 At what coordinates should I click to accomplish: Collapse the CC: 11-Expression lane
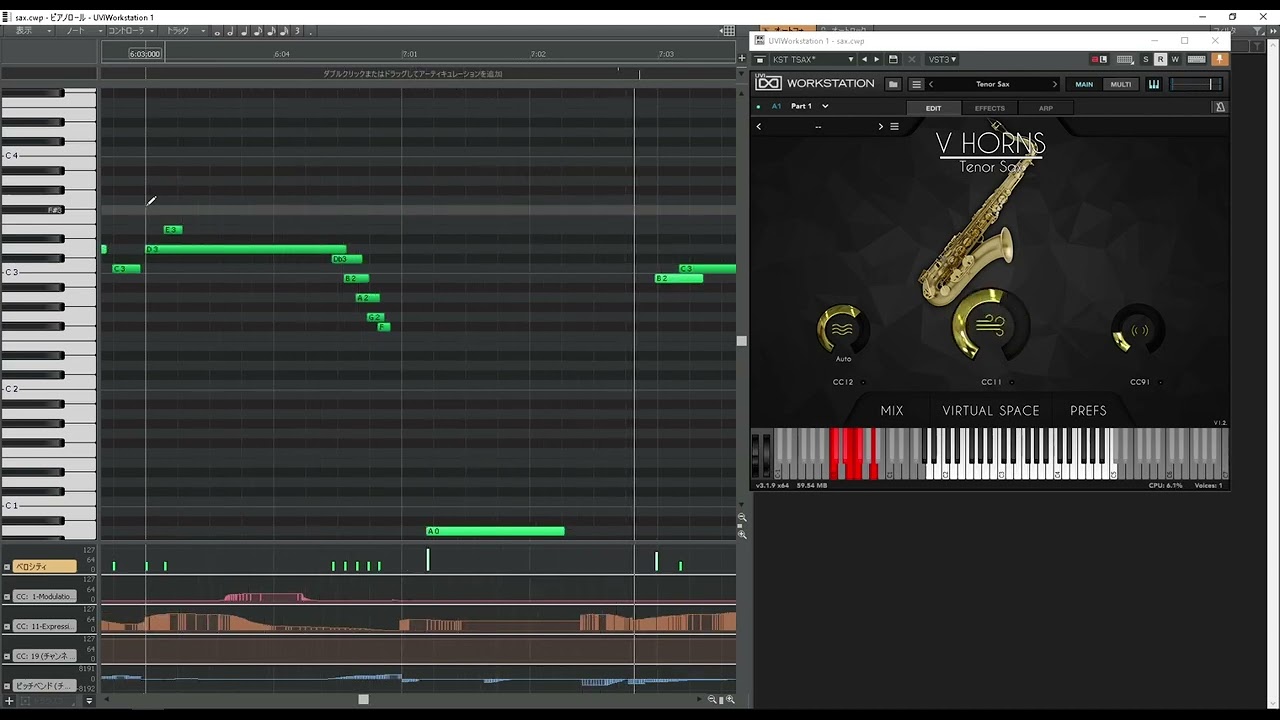click(7, 627)
